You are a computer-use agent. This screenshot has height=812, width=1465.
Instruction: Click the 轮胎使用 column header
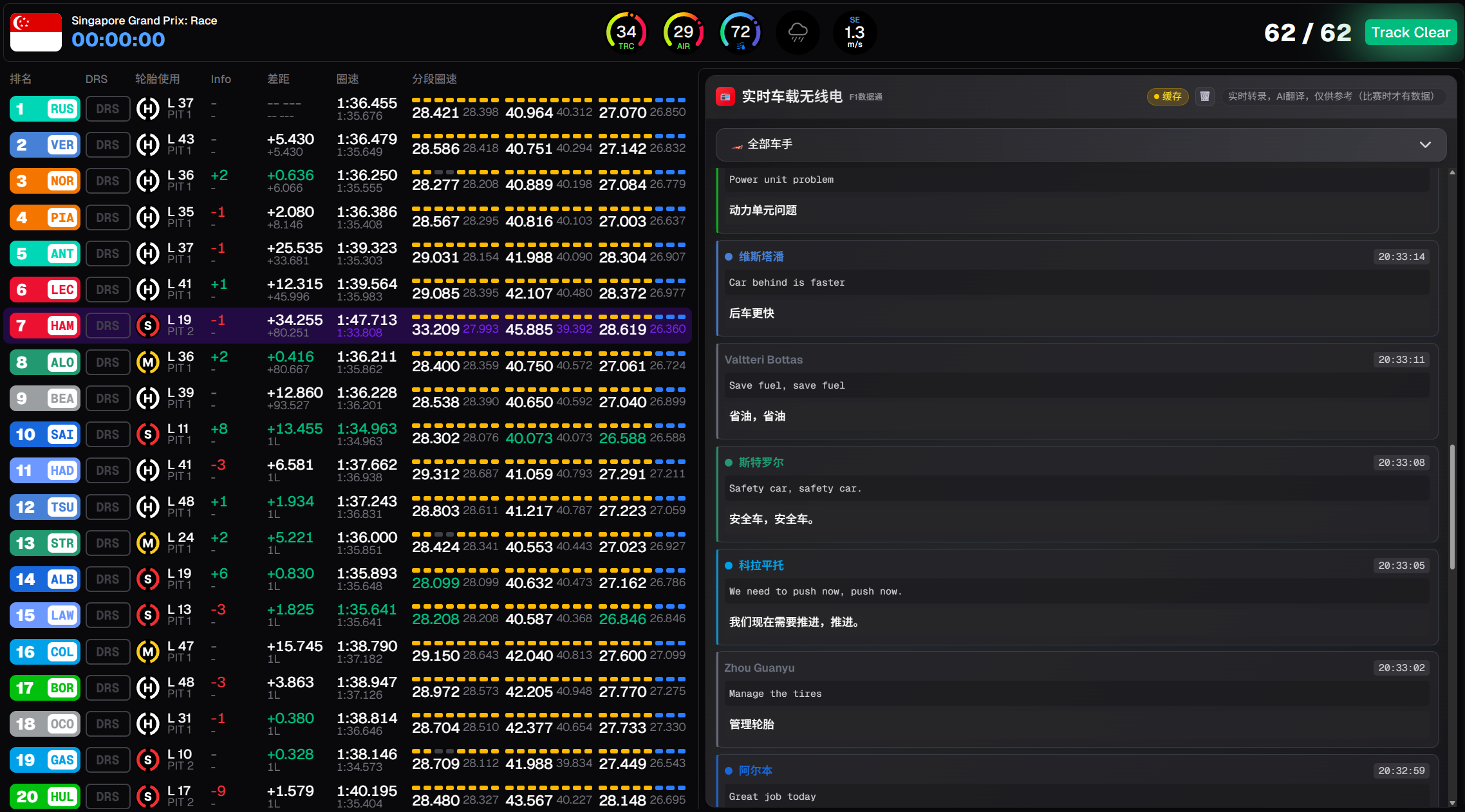pyautogui.click(x=157, y=78)
